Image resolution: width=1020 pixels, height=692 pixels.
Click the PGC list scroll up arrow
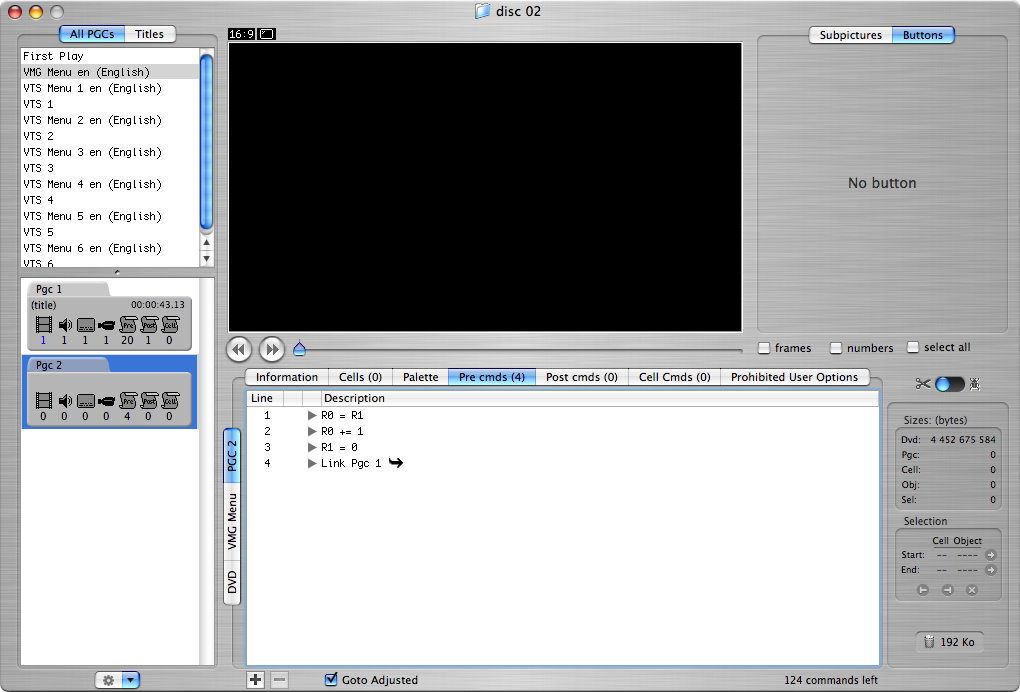pyautogui.click(x=207, y=243)
